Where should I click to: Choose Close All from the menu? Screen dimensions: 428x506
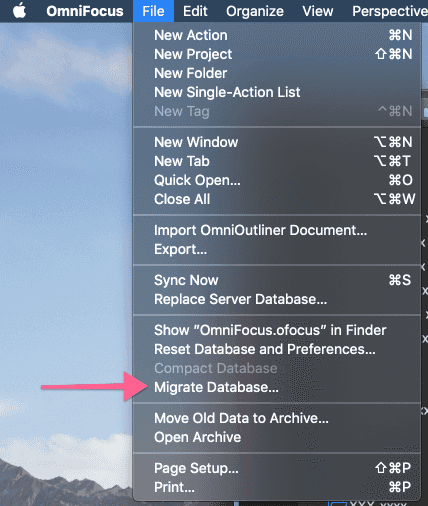coord(277,199)
